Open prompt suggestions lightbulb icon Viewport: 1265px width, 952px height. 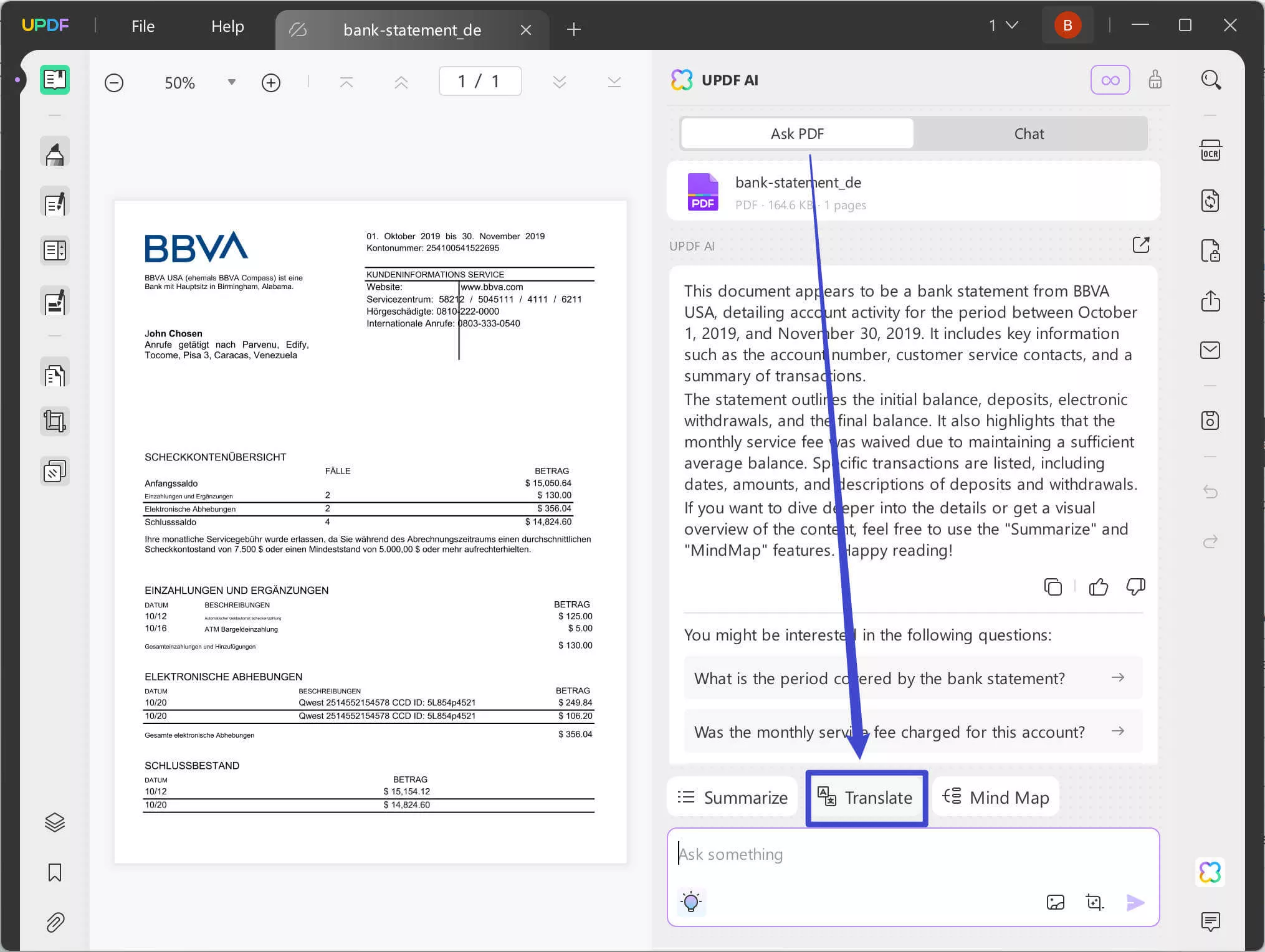[x=691, y=902]
